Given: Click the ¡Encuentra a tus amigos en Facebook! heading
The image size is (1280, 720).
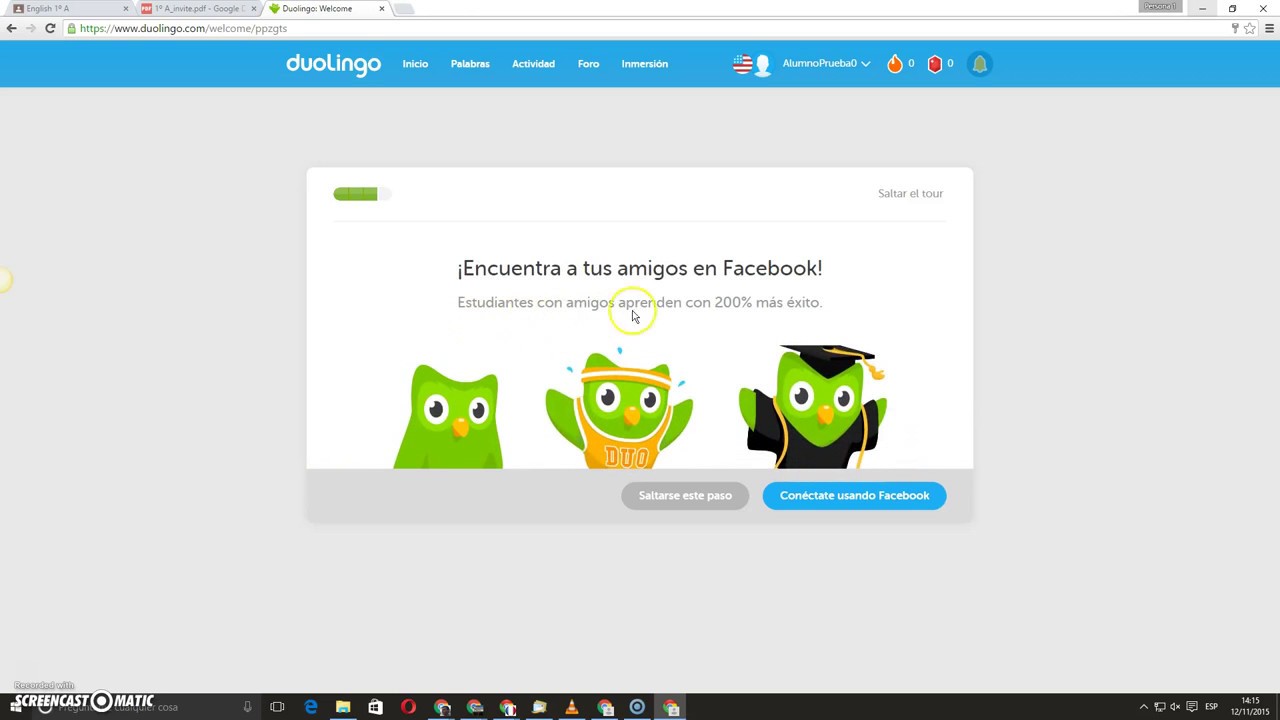Looking at the screenshot, I should coord(640,268).
